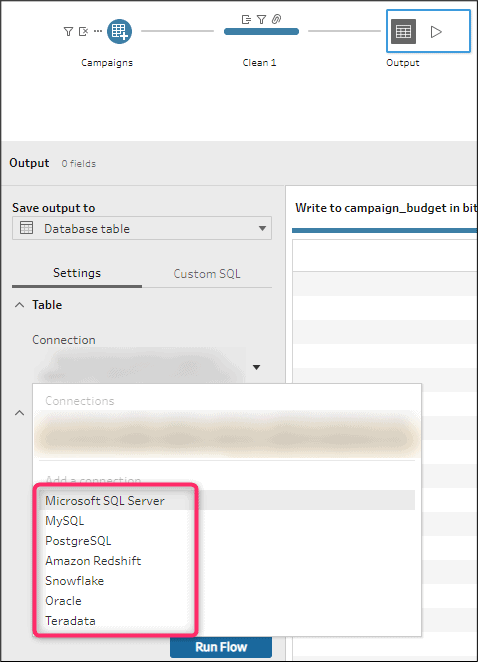Select the Output step table icon
The width and height of the screenshot is (478, 662).
[403, 32]
